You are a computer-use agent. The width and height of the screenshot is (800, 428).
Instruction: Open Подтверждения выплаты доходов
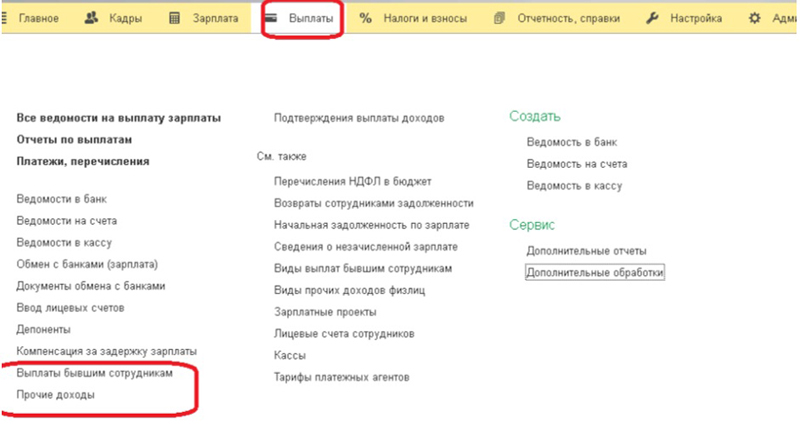(x=359, y=118)
